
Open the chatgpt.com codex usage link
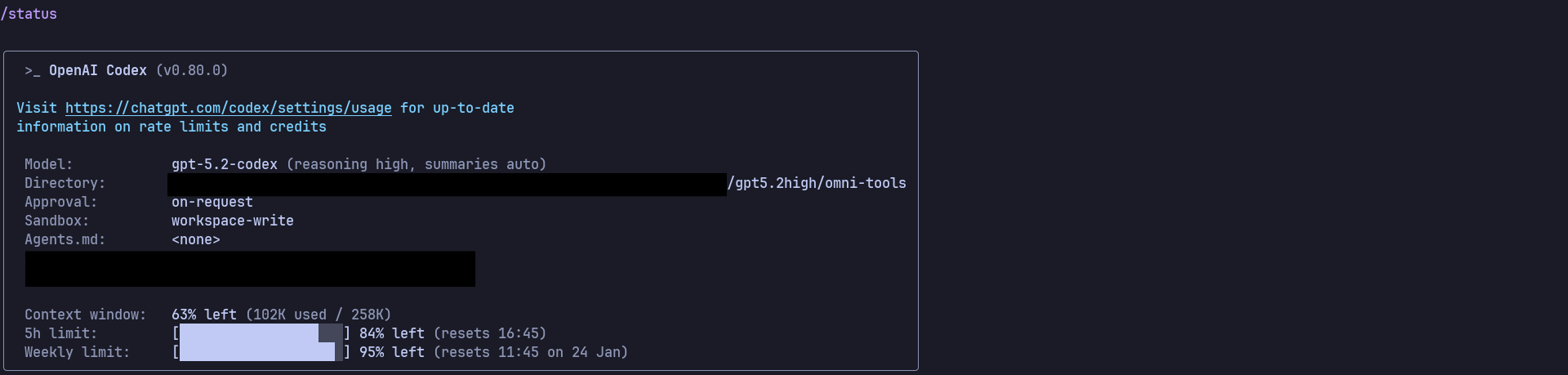pos(228,108)
